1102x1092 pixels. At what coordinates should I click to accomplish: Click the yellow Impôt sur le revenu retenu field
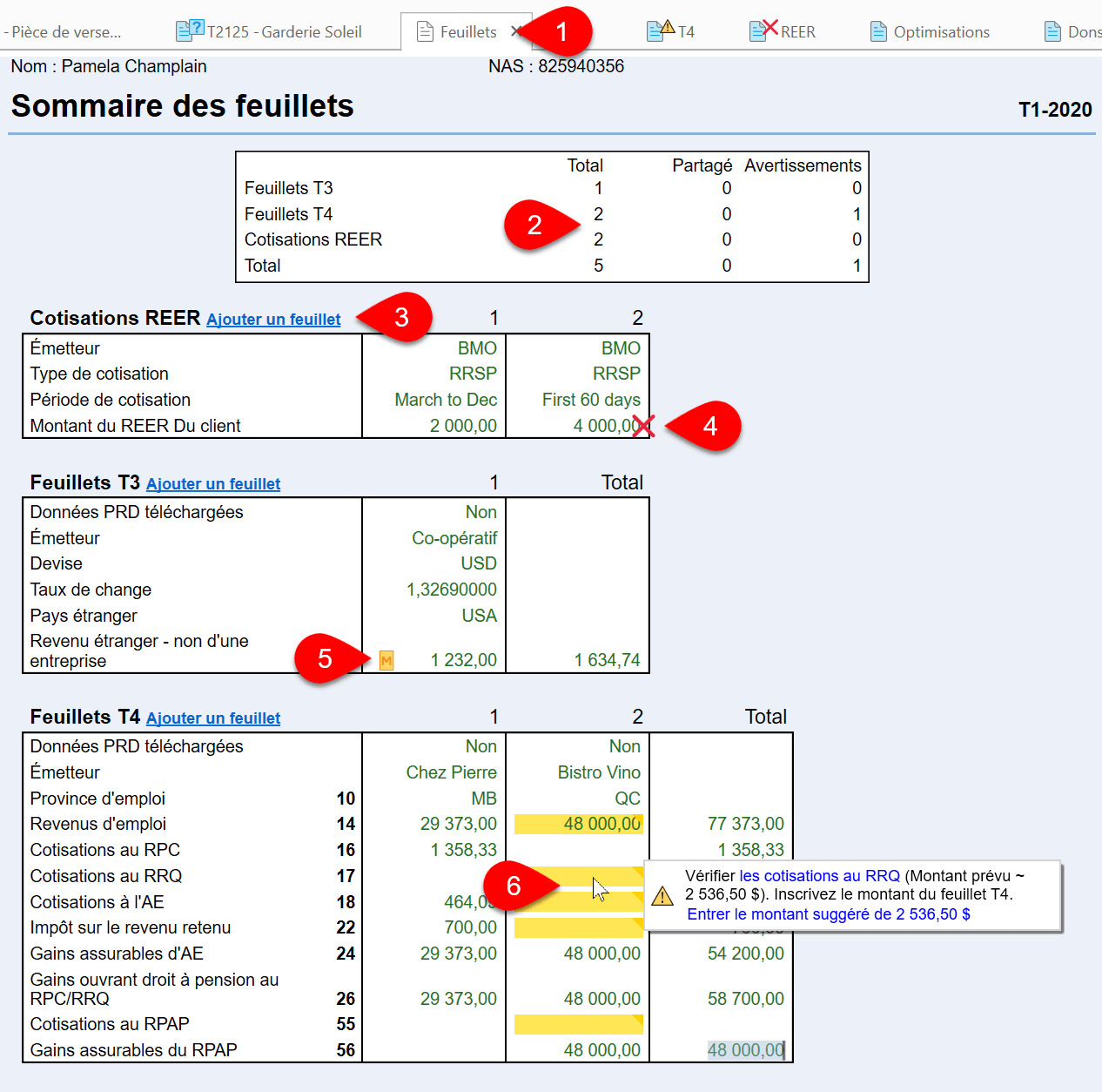pos(579,928)
